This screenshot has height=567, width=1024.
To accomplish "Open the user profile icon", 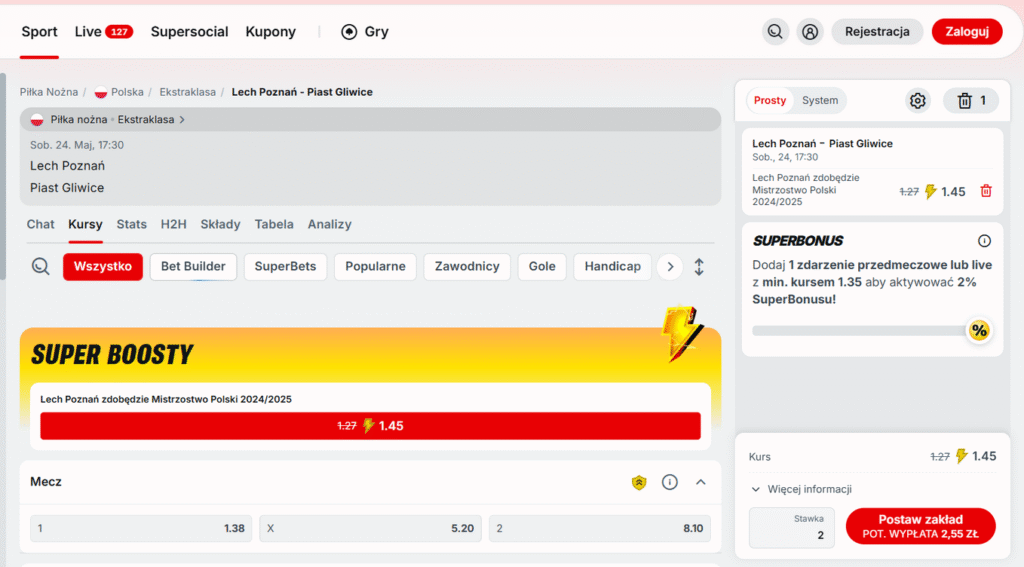I will [x=810, y=31].
